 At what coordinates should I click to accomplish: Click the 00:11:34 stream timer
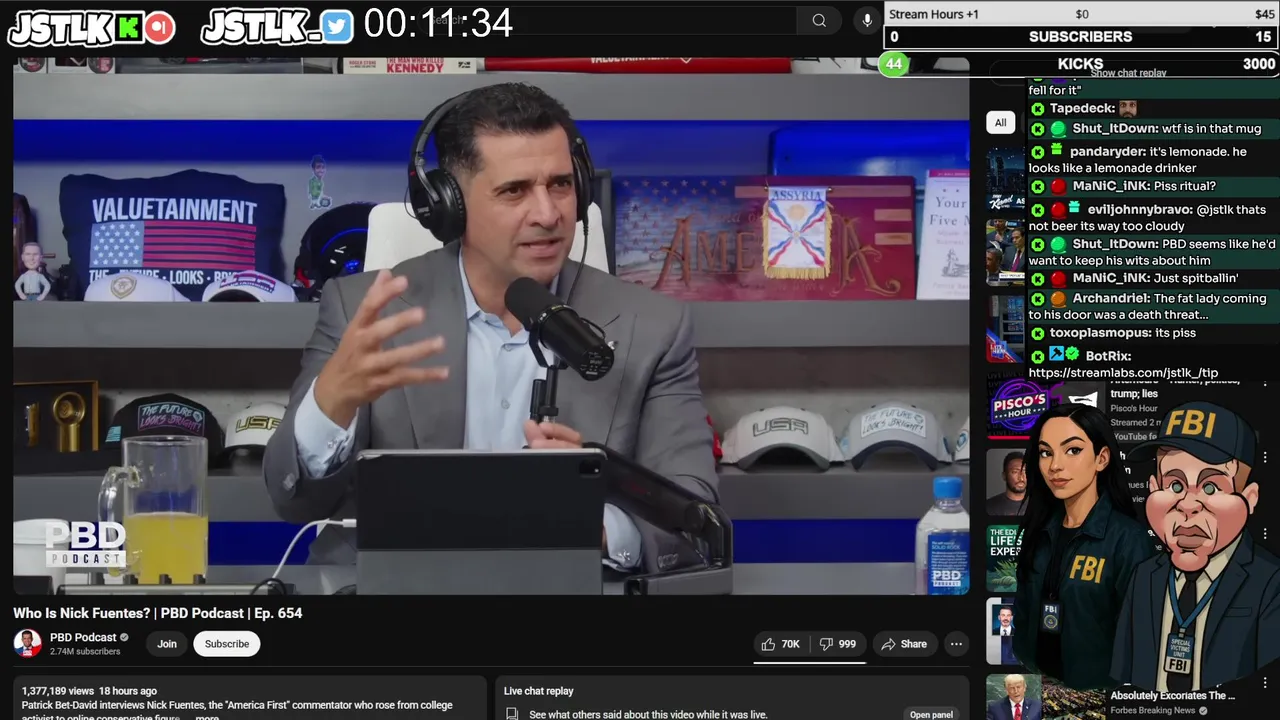tap(438, 24)
